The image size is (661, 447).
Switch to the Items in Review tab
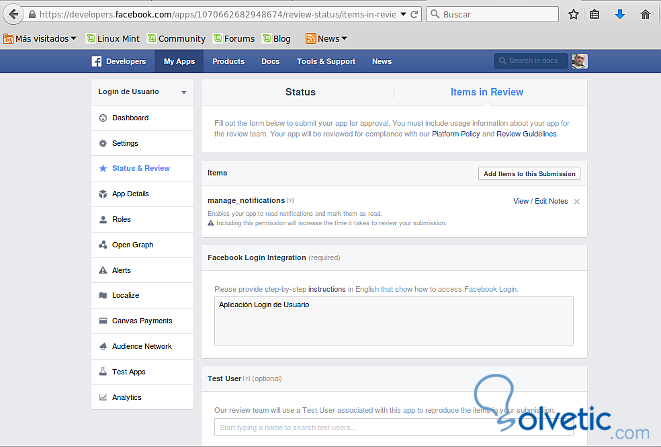tap(487, 92)
